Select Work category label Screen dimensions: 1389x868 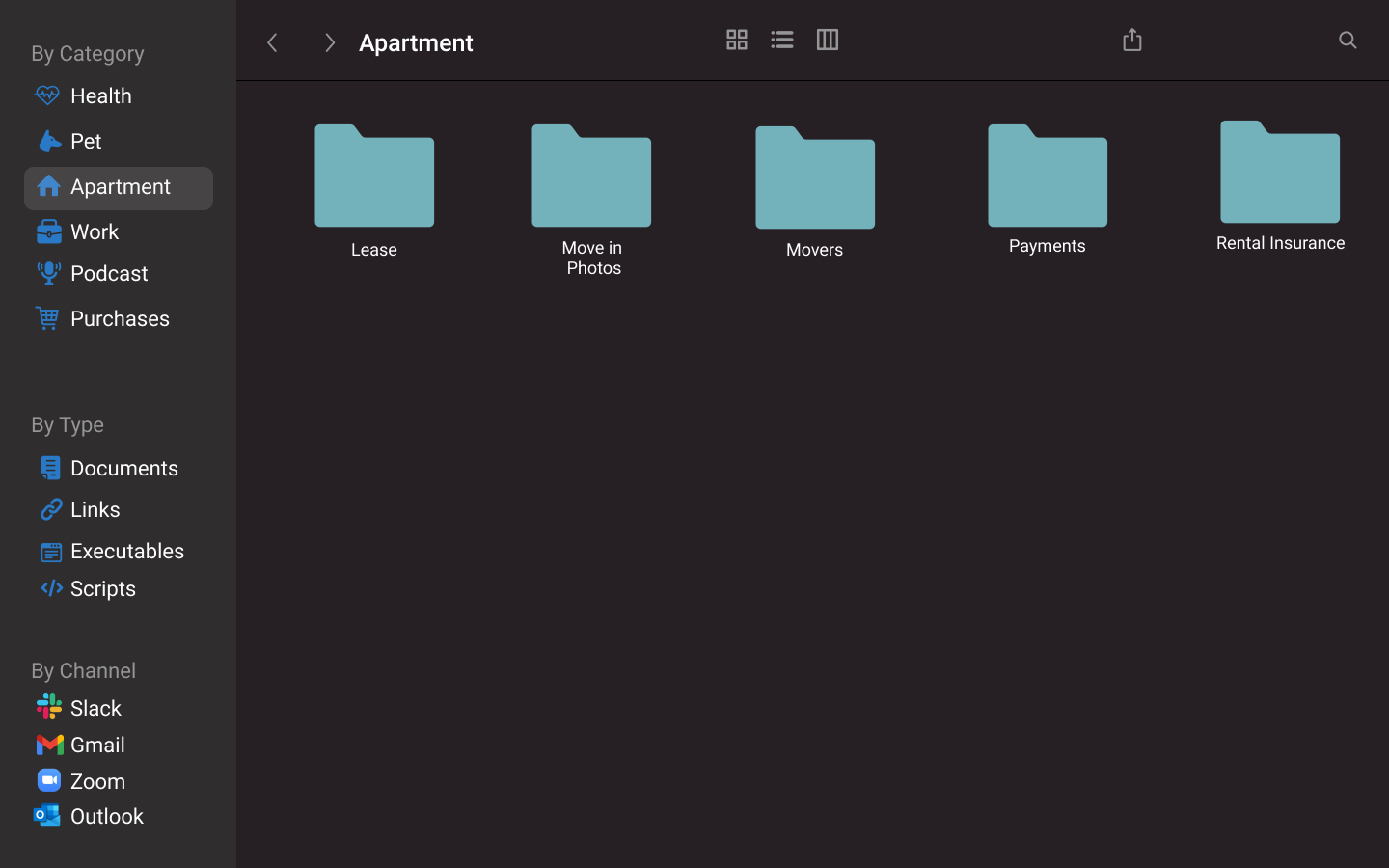95,231
